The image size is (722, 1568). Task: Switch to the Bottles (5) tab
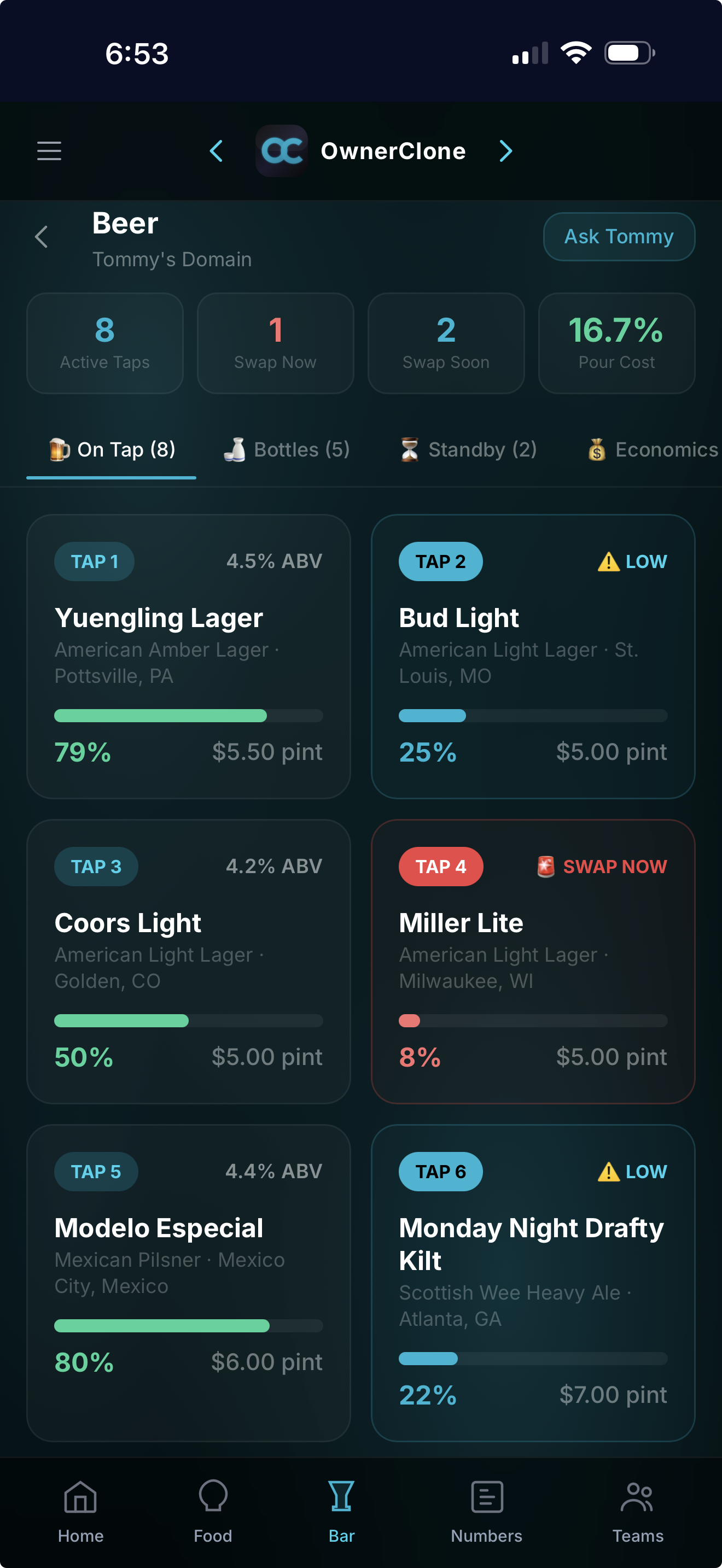287,450
